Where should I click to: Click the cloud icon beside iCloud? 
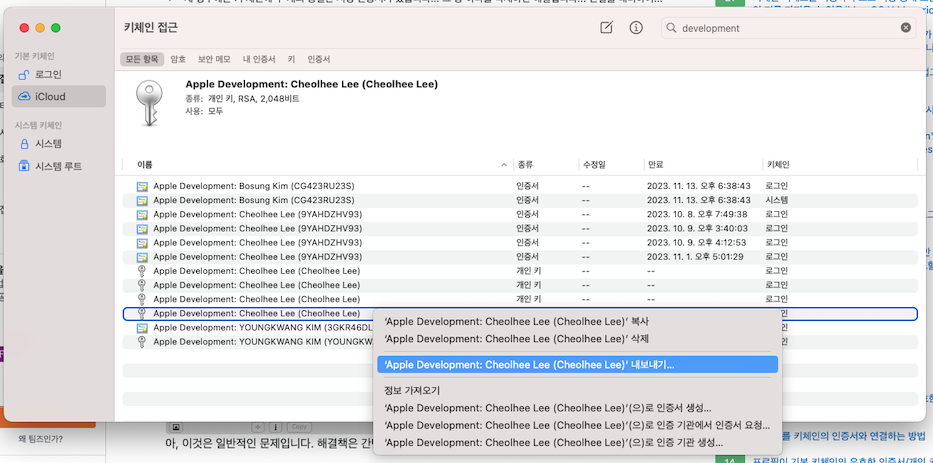pyautogui.click(x=24, y=96)
